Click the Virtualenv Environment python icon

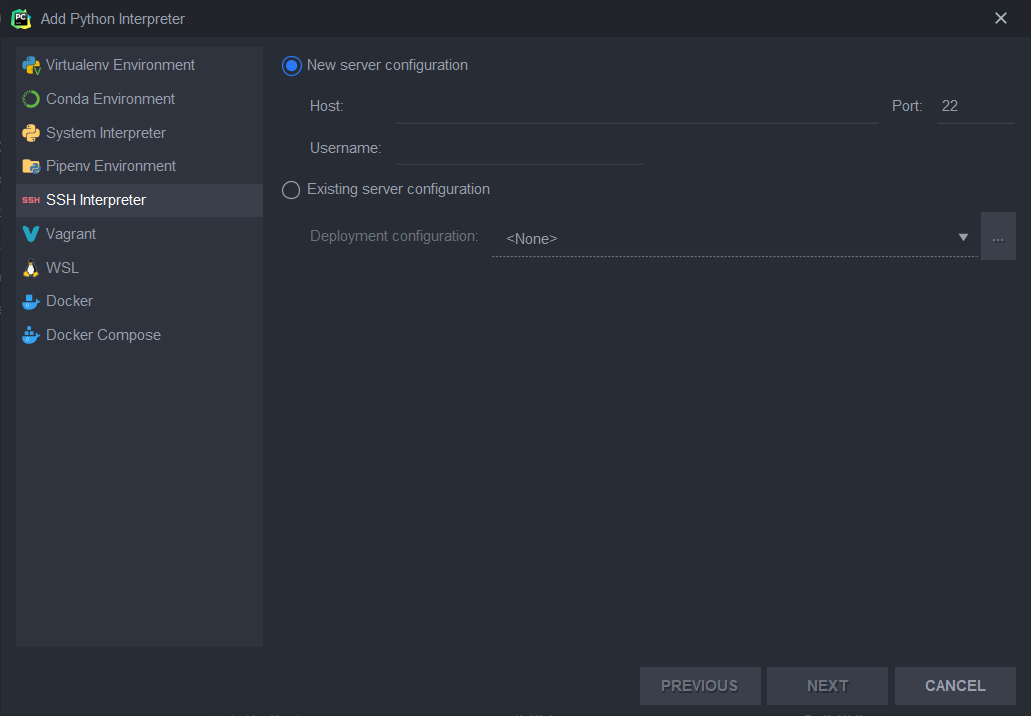(x=30, y=66)
